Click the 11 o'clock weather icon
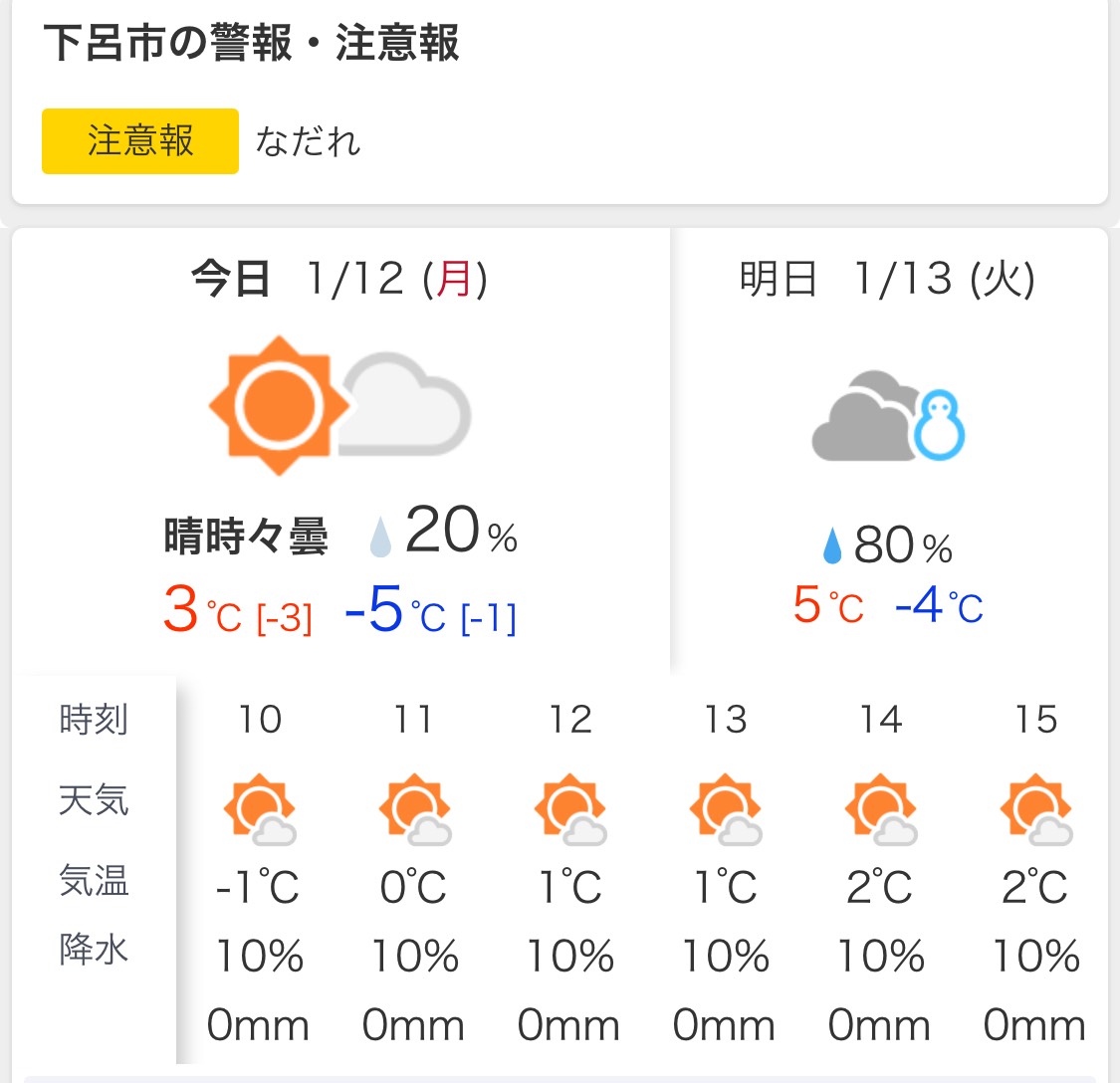1120x1083 pixels. pos(415,809)
